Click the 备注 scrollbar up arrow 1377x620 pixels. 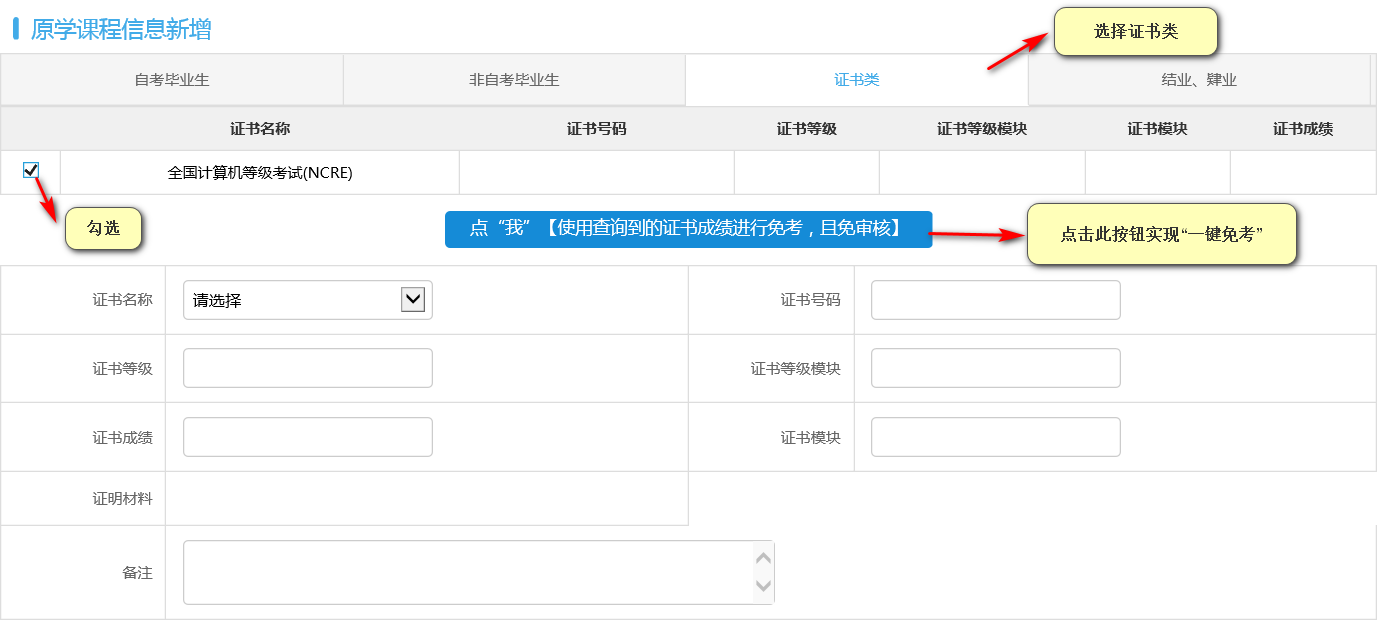(x=764, y=558)
